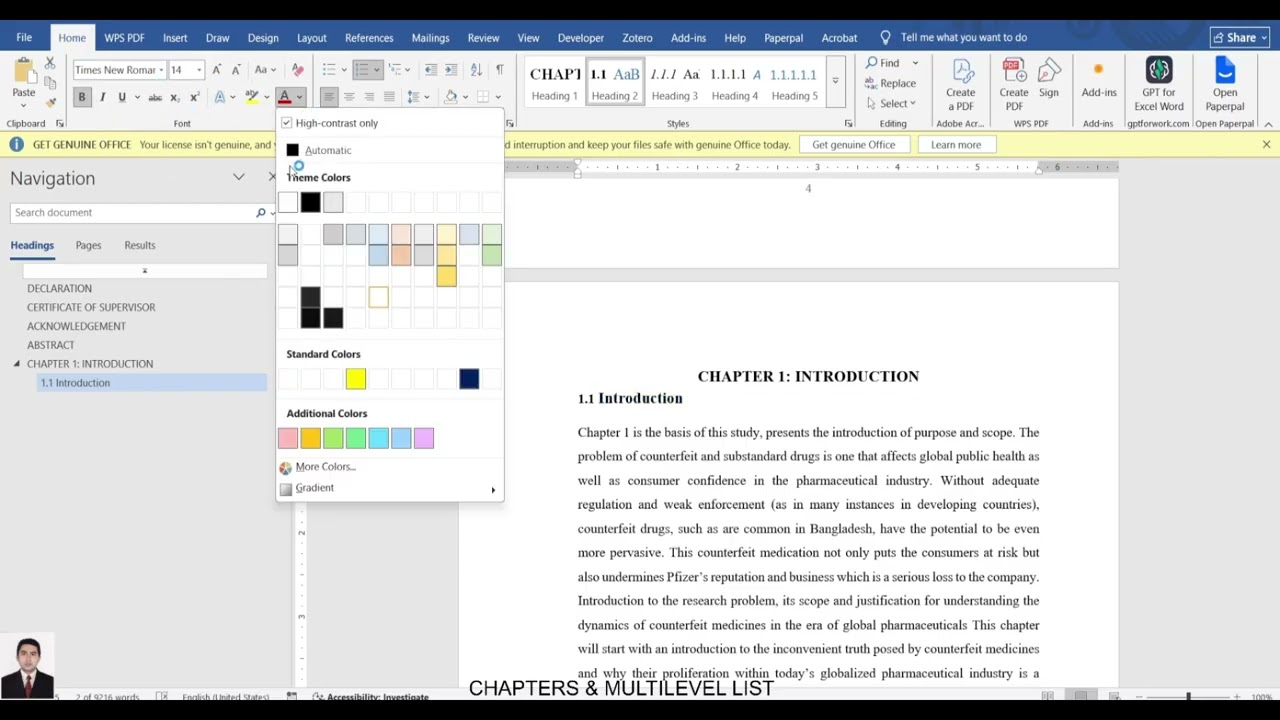This screenshot has width=1280, height=720.
Task: Switch to the References ribbon tab
Action: click(x=369, y=38)
